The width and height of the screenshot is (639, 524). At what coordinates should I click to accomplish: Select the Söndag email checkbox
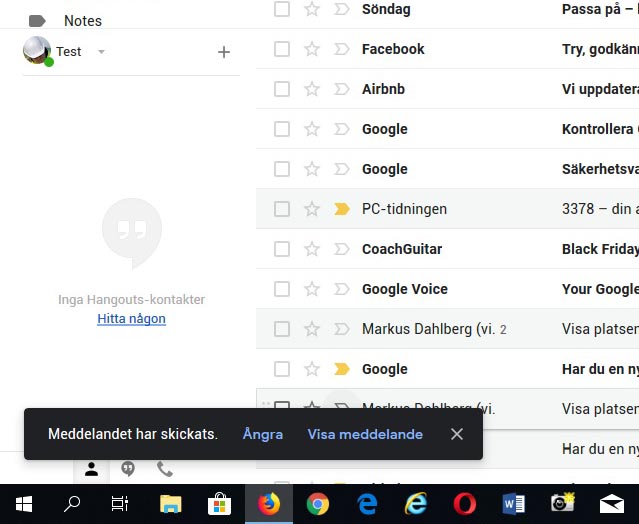point(282,9)
